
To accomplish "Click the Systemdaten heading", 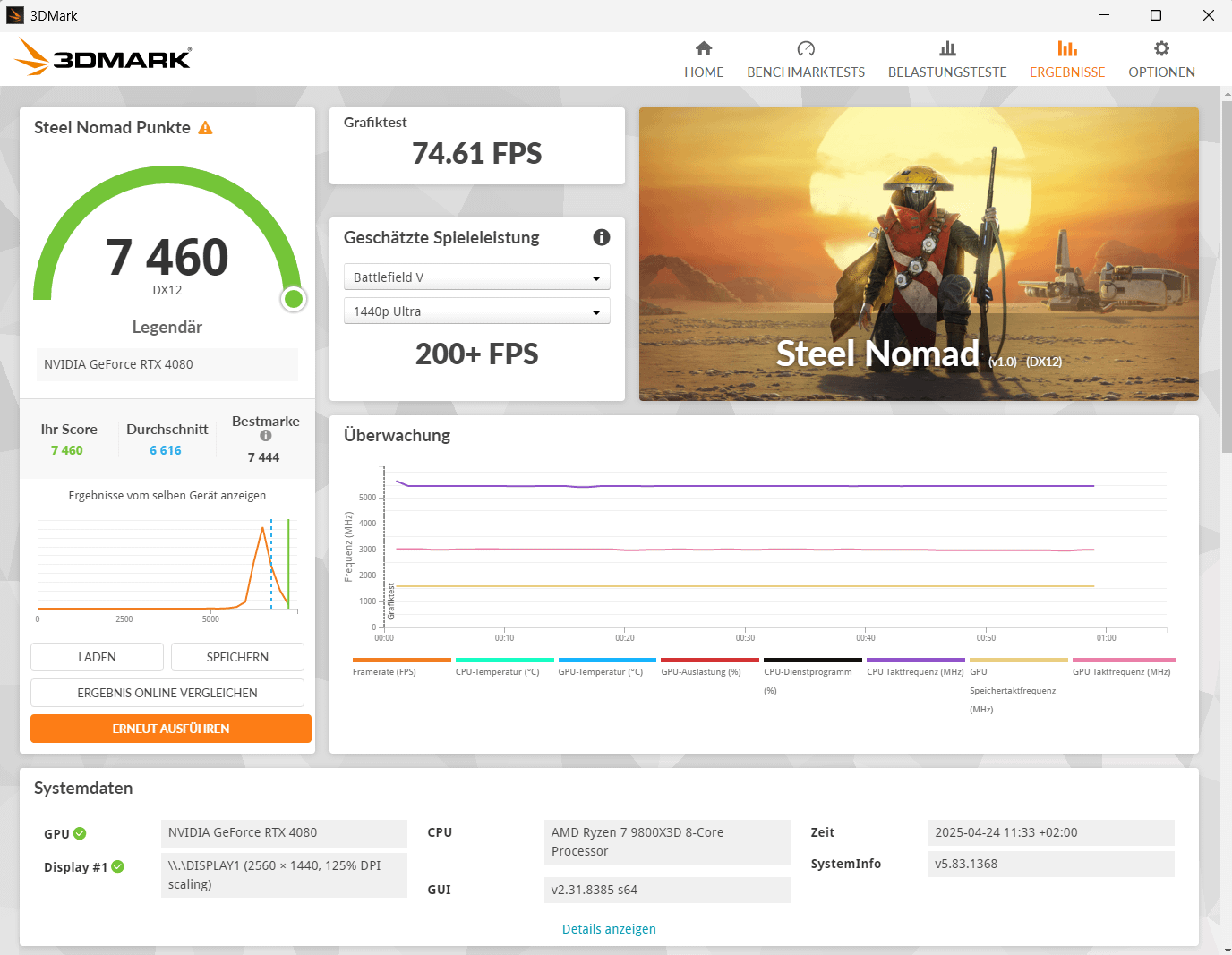I will (83, 789).
